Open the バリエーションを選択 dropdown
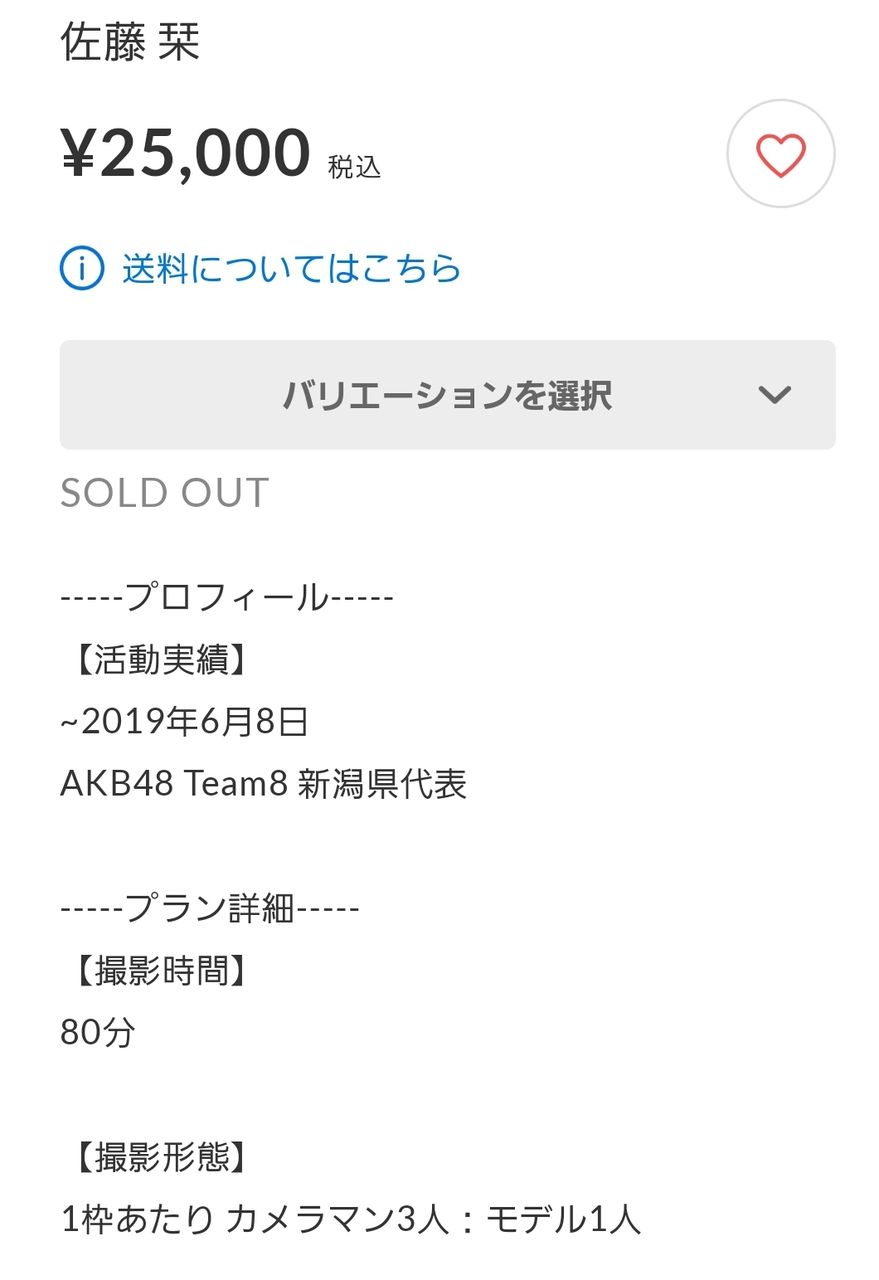 tap(446, 395)
